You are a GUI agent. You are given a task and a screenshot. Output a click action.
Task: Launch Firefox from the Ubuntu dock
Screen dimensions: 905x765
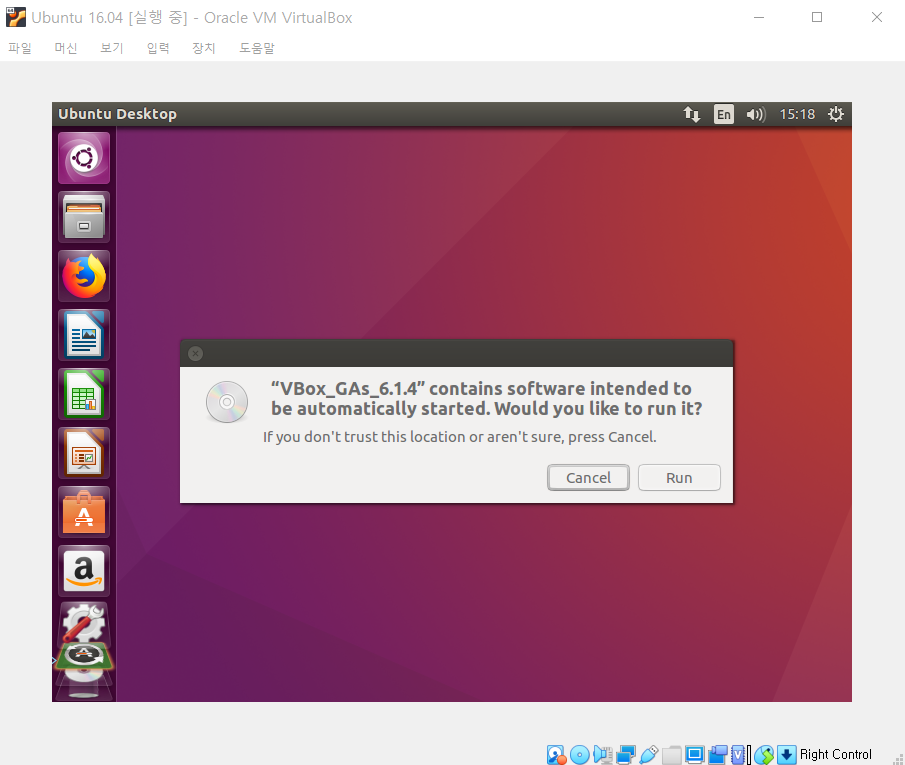click(x=84, y=276)
